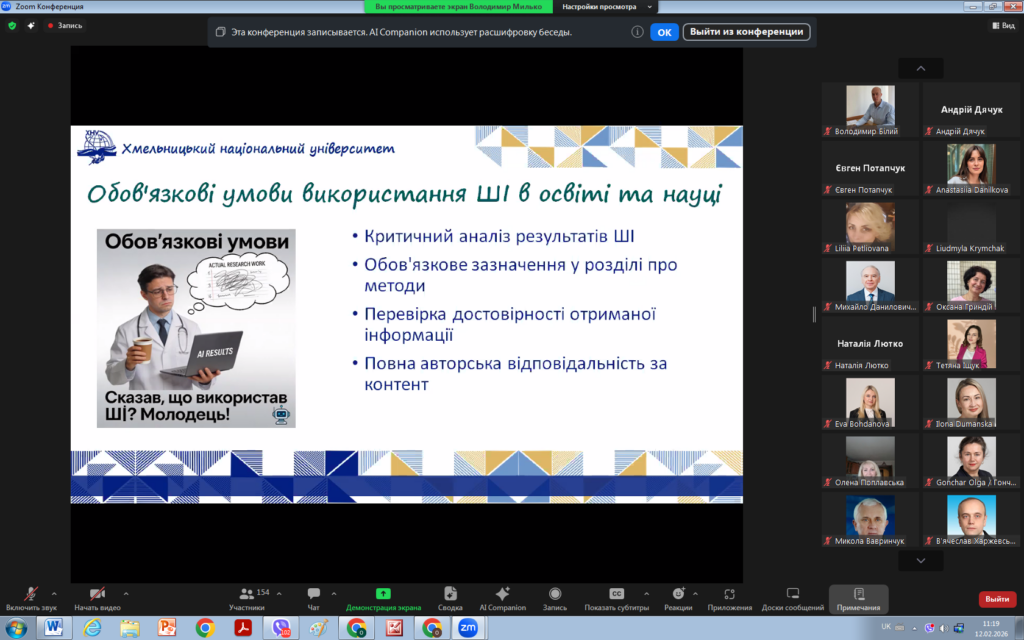Image resolution: width=1024 pixels, height=640 pixels.
Task: Open the Сводка summary tool
Action: [450, 597]
